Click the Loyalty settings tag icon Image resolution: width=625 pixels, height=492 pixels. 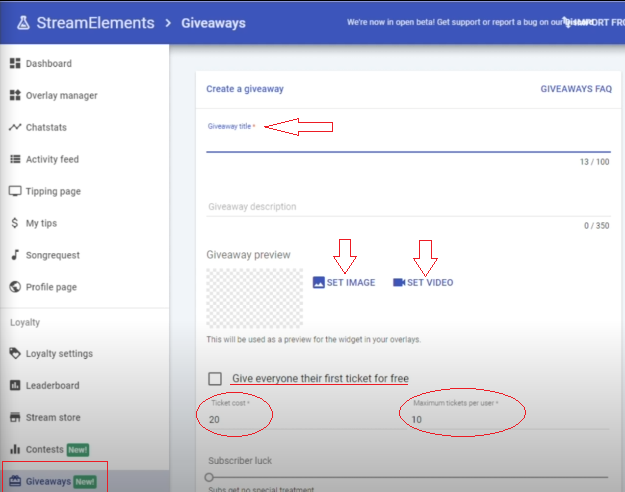[x=15, y=353]
